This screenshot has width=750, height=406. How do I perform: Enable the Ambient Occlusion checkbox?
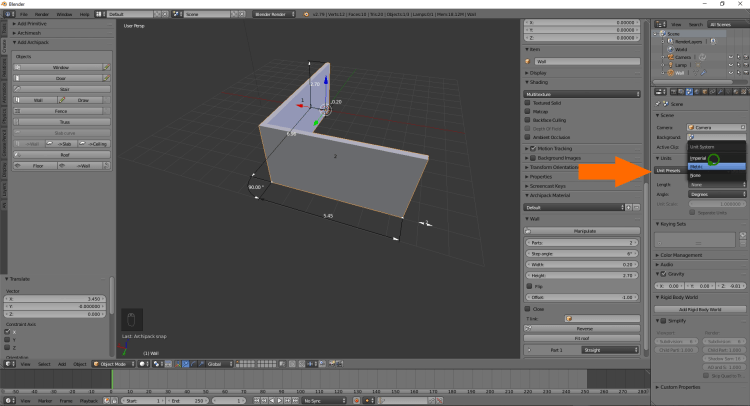coord(529,136)
